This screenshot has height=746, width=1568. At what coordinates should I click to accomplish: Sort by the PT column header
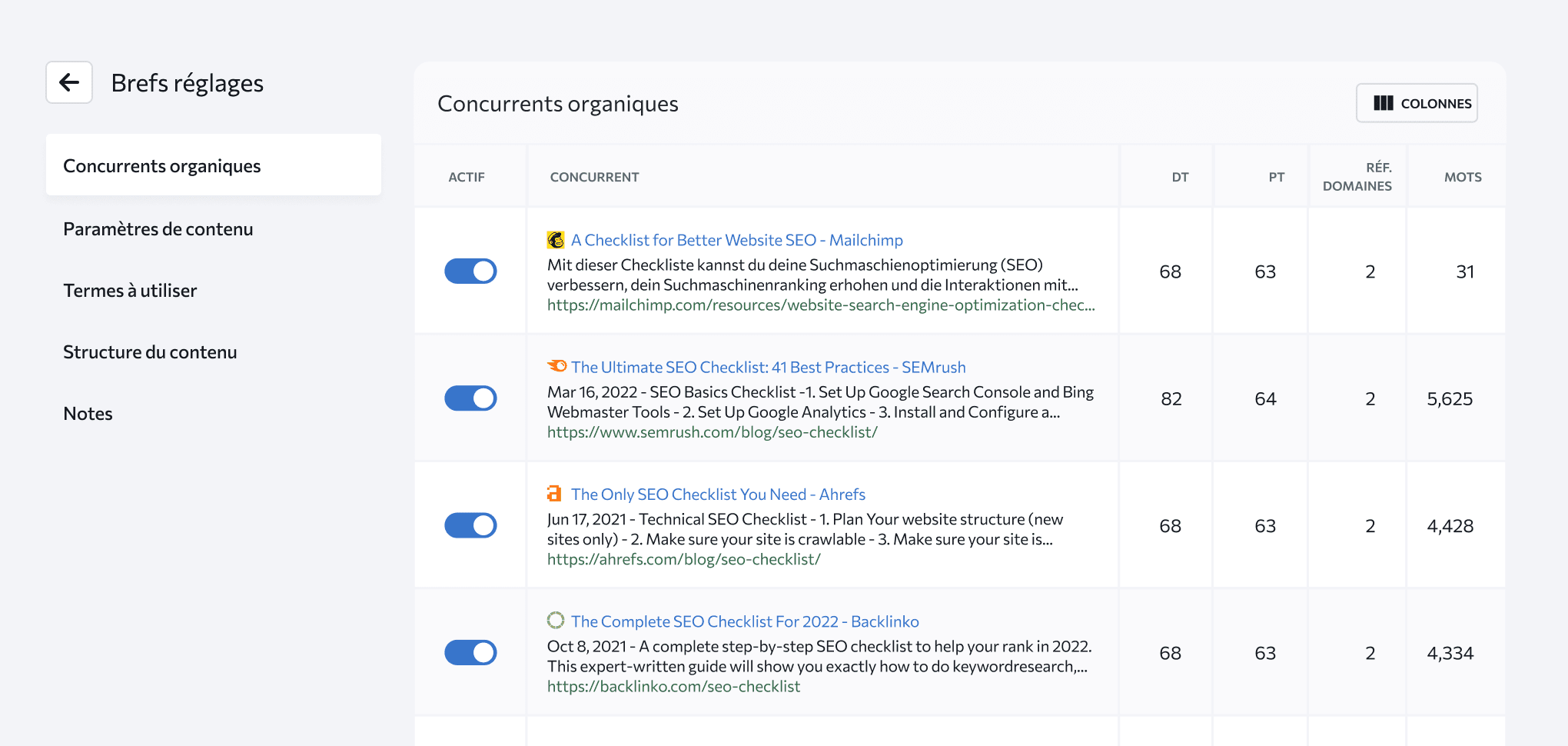click(1276, 177)
